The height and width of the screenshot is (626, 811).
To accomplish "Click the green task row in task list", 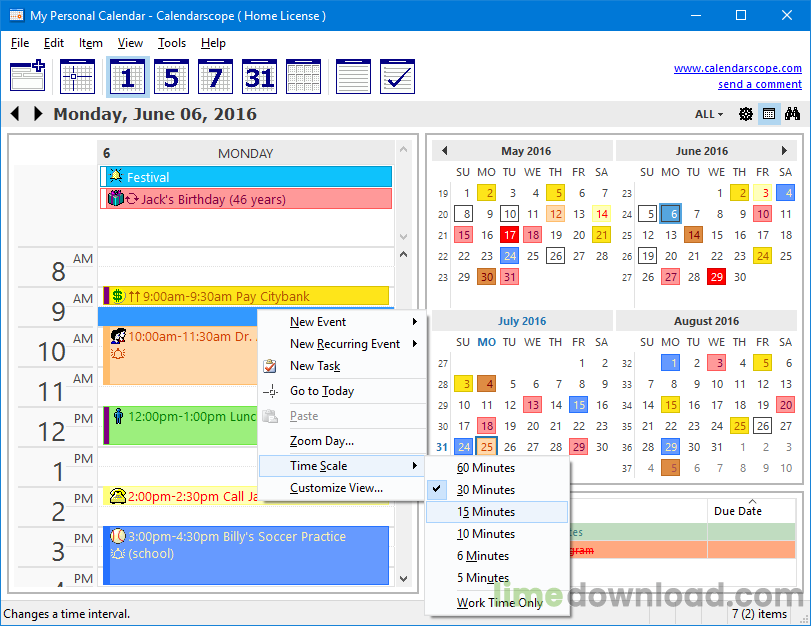I will pos(683,532).
